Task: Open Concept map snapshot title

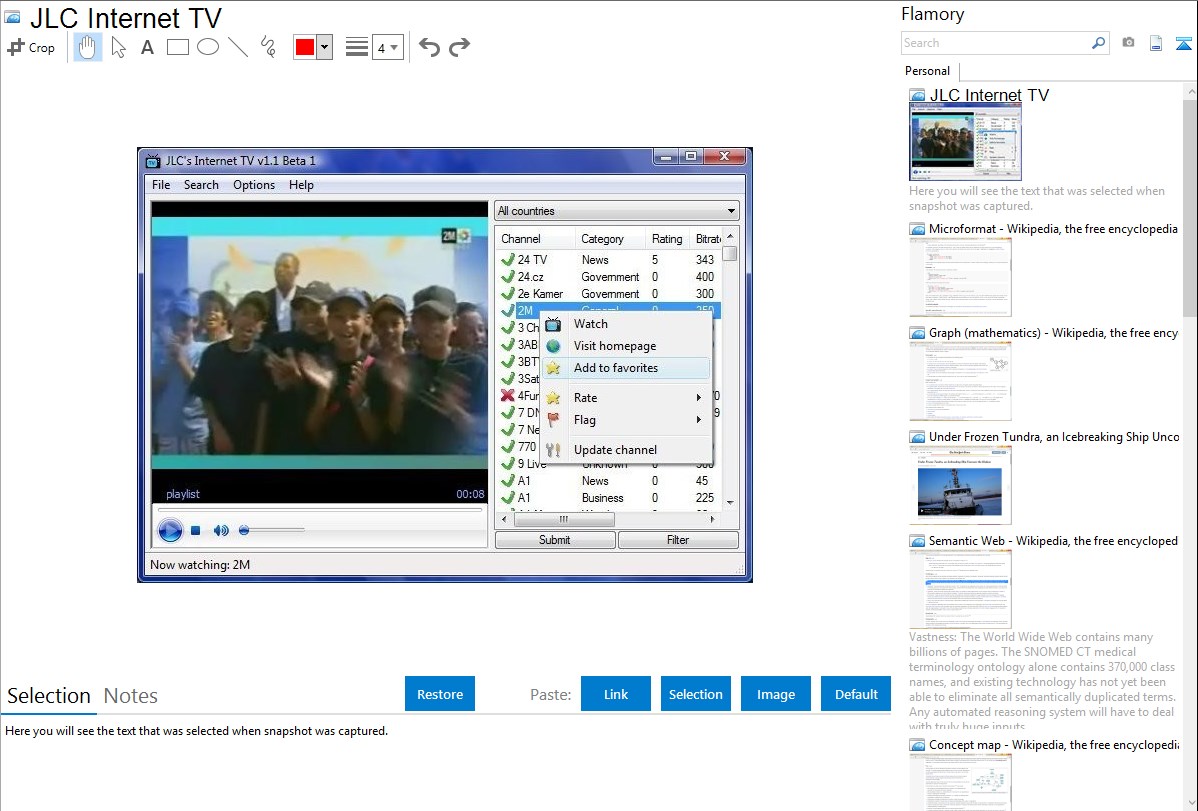Action: 1054,744
